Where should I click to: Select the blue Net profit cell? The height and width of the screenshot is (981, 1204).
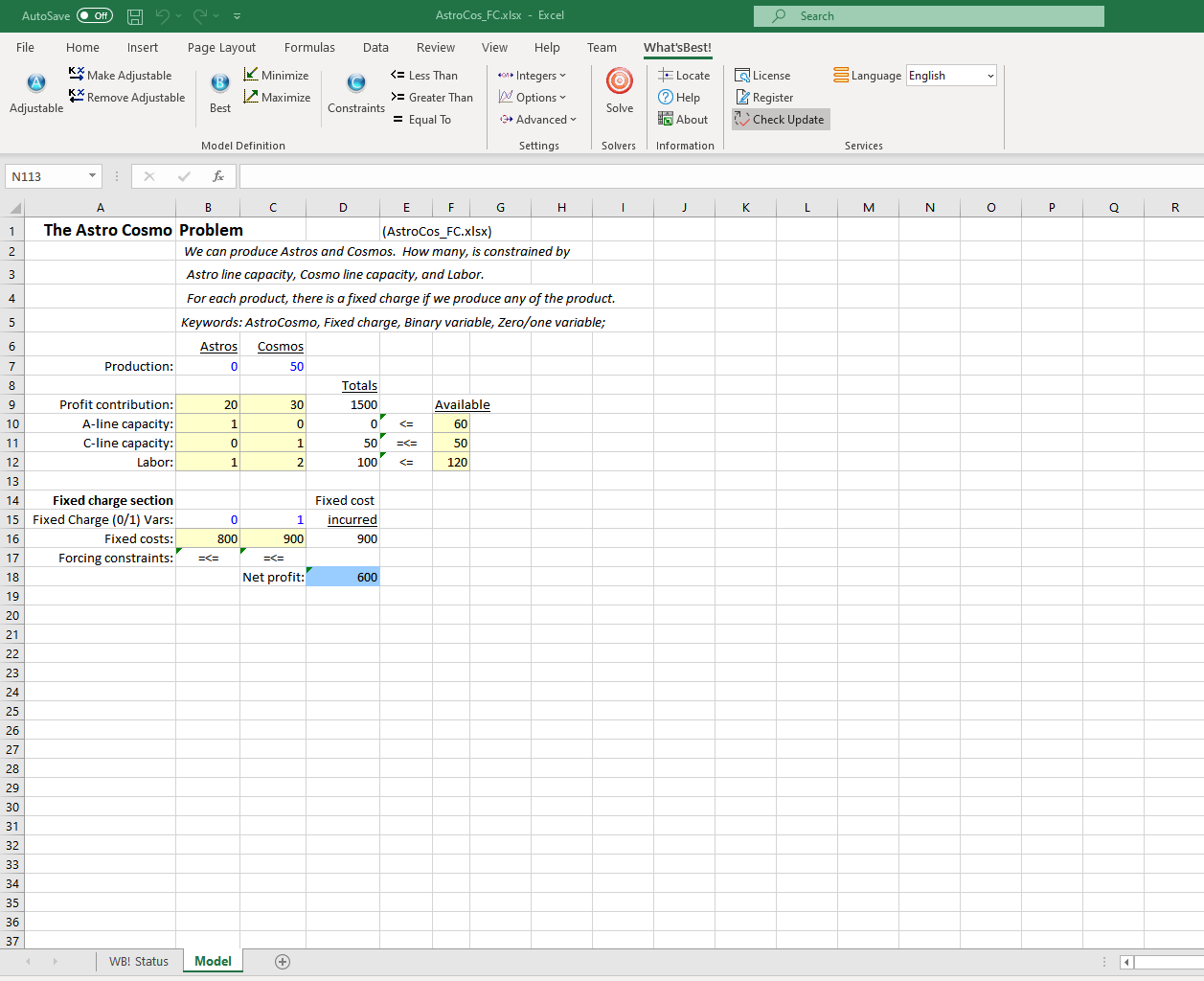click(343, 577)
